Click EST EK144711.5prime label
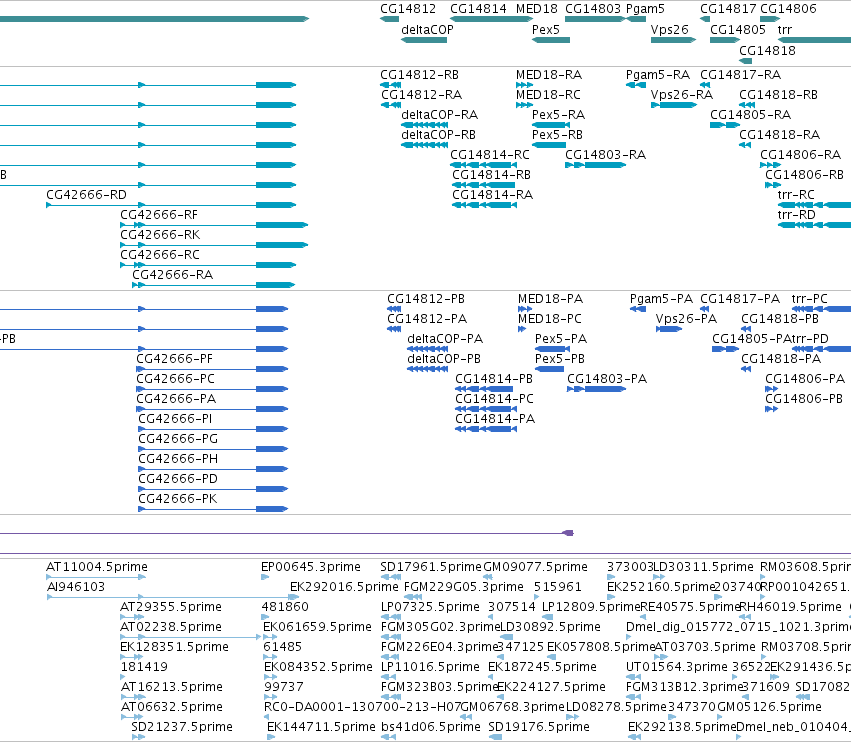 [x=321, y=727]
